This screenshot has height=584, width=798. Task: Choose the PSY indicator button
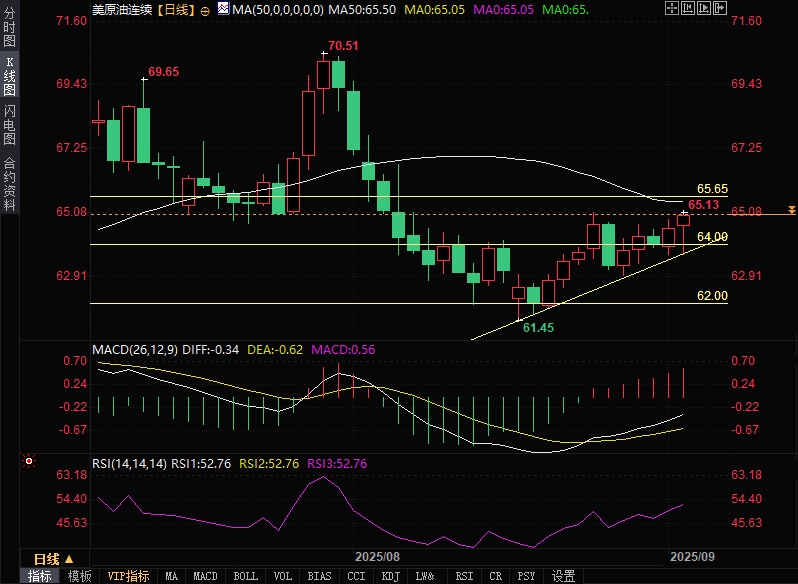[526, 576]
